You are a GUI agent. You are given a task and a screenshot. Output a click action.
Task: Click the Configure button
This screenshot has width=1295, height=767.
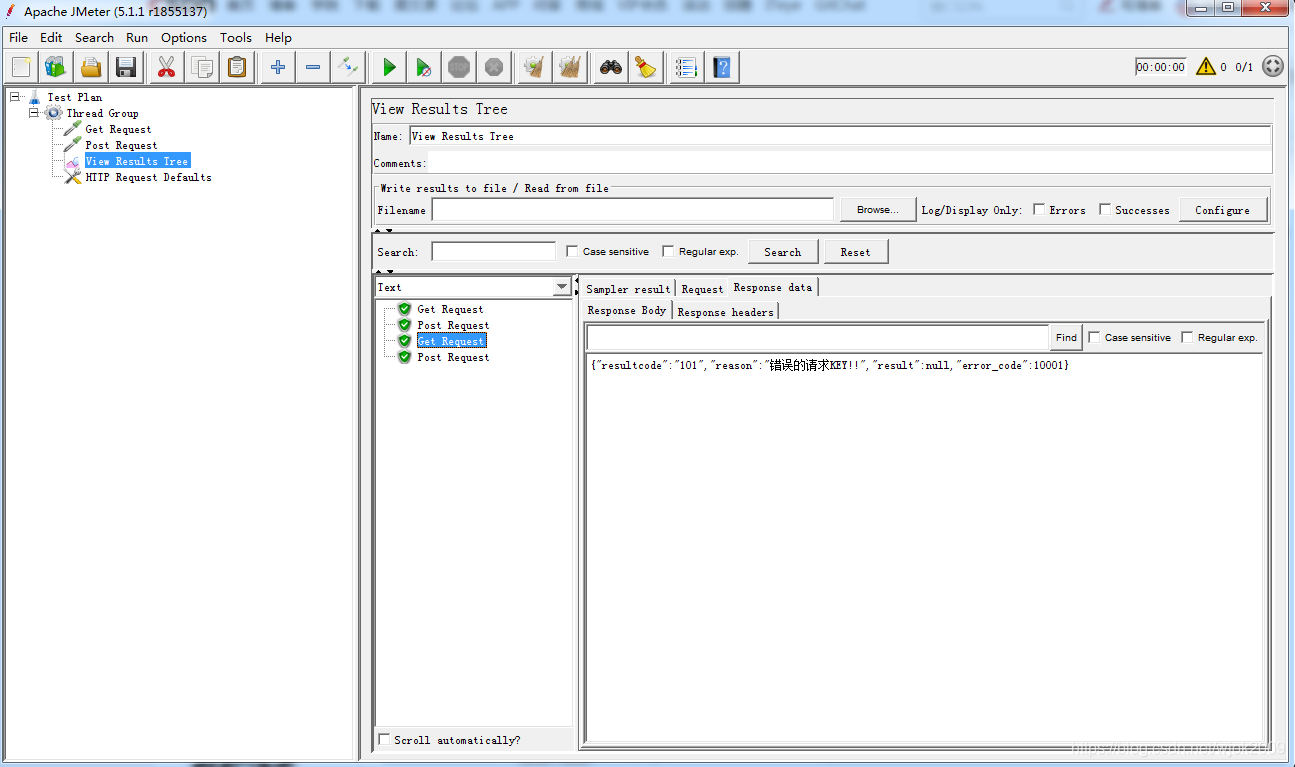click(x=1222, y=210)
